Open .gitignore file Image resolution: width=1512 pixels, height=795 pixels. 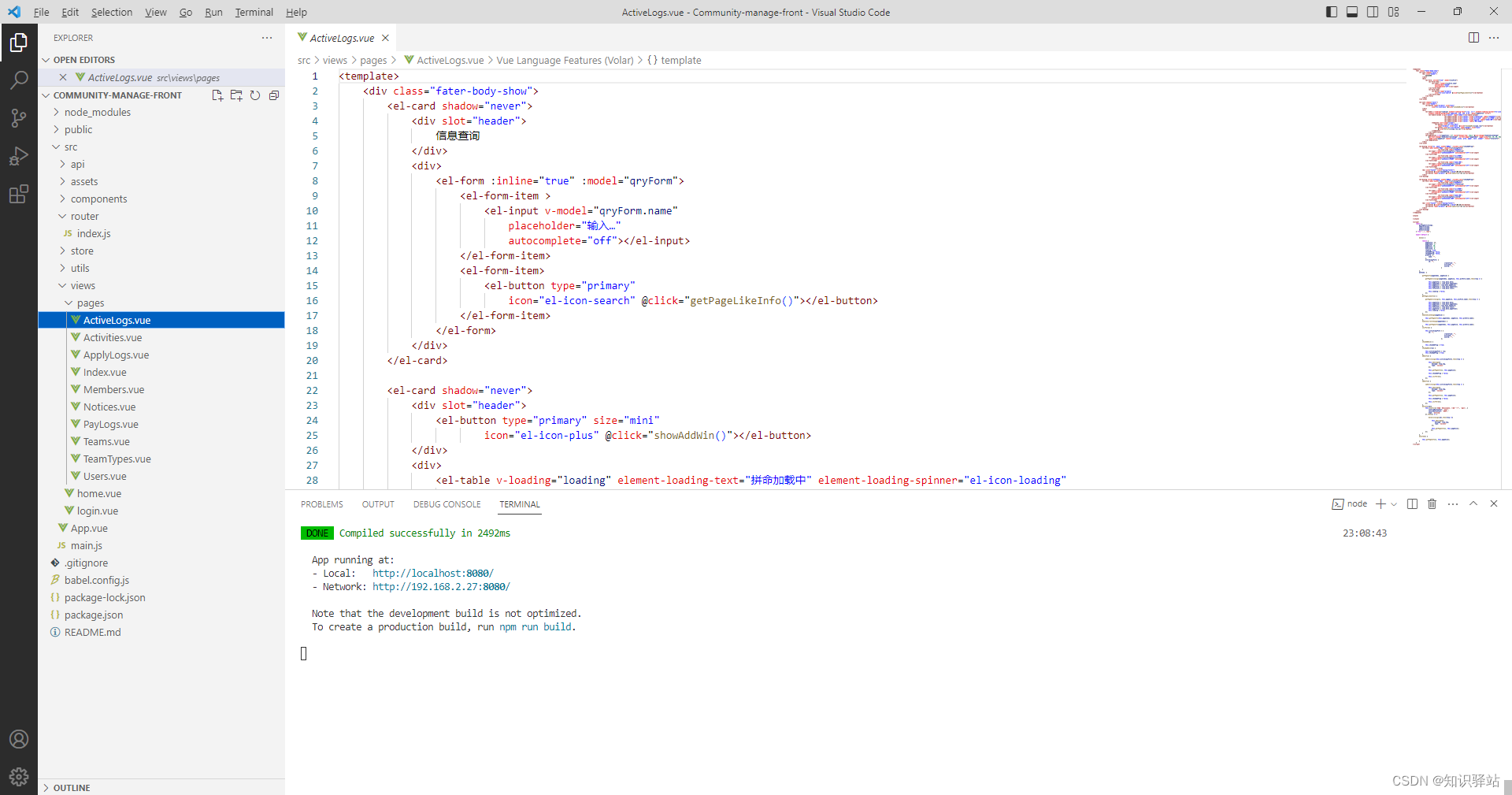point(161,563)
